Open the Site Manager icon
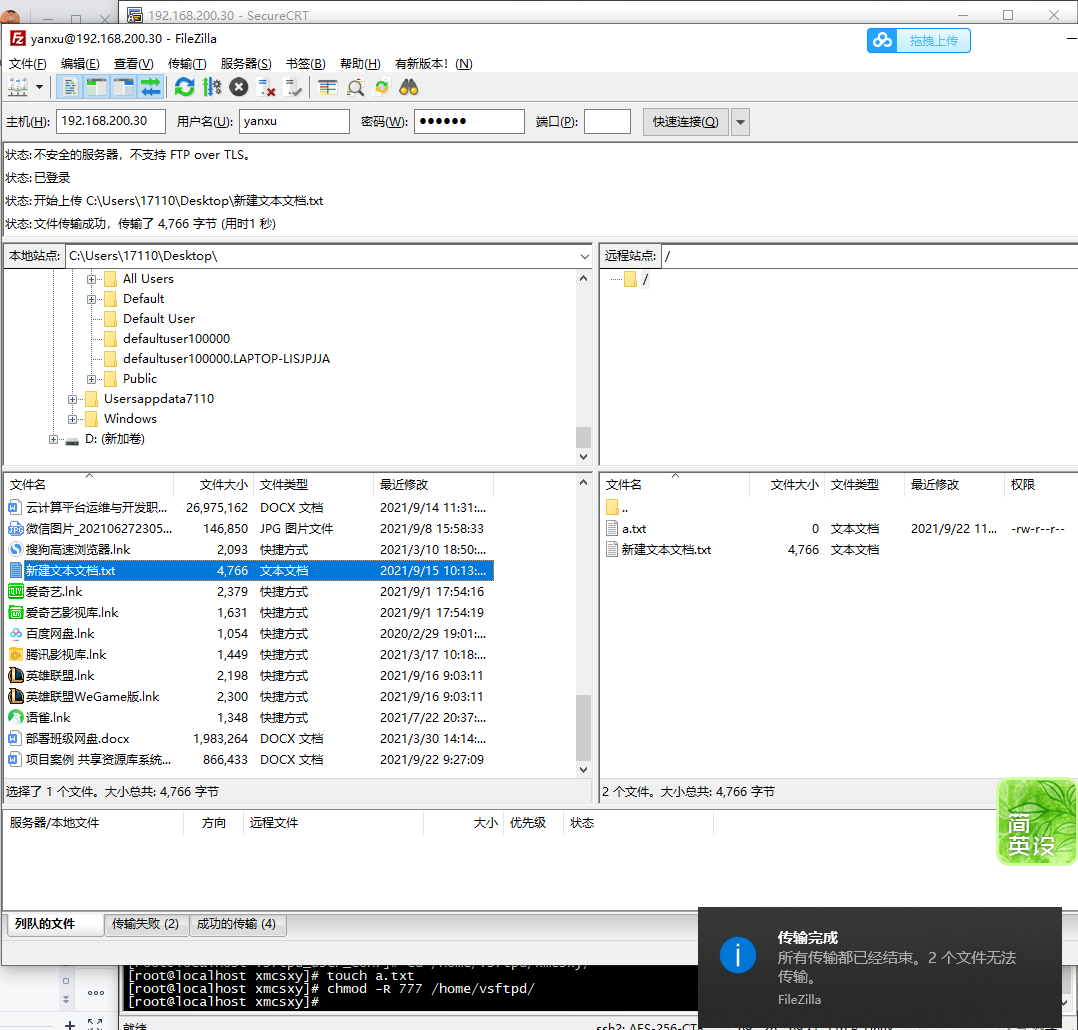 click(18, 87)
